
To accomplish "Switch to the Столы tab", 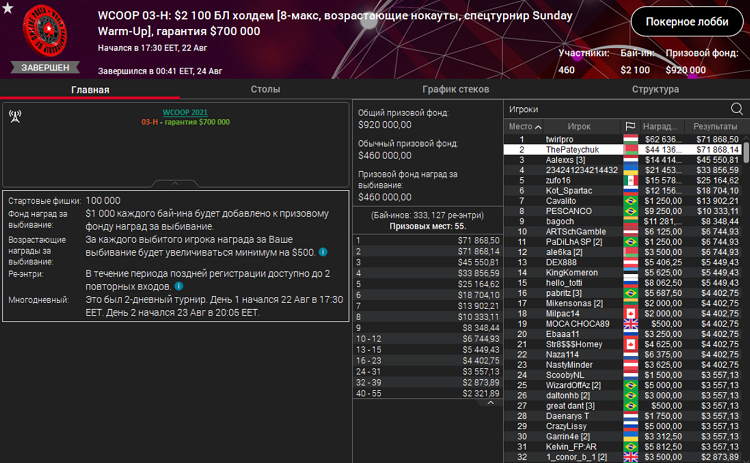I will [x=265, y=89].
